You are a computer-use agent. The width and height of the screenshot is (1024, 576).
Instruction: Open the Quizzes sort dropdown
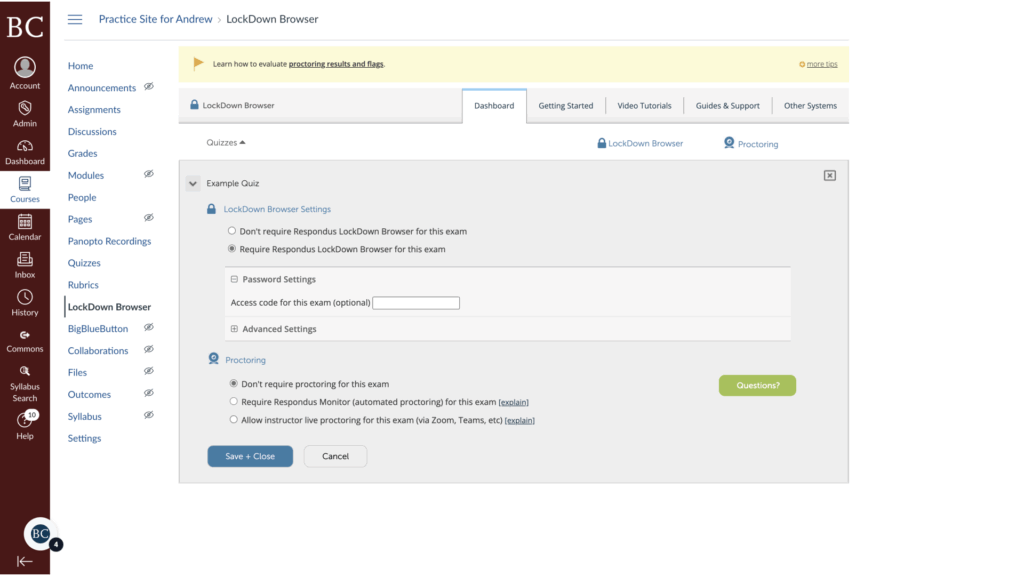click(x=224, y=142)
